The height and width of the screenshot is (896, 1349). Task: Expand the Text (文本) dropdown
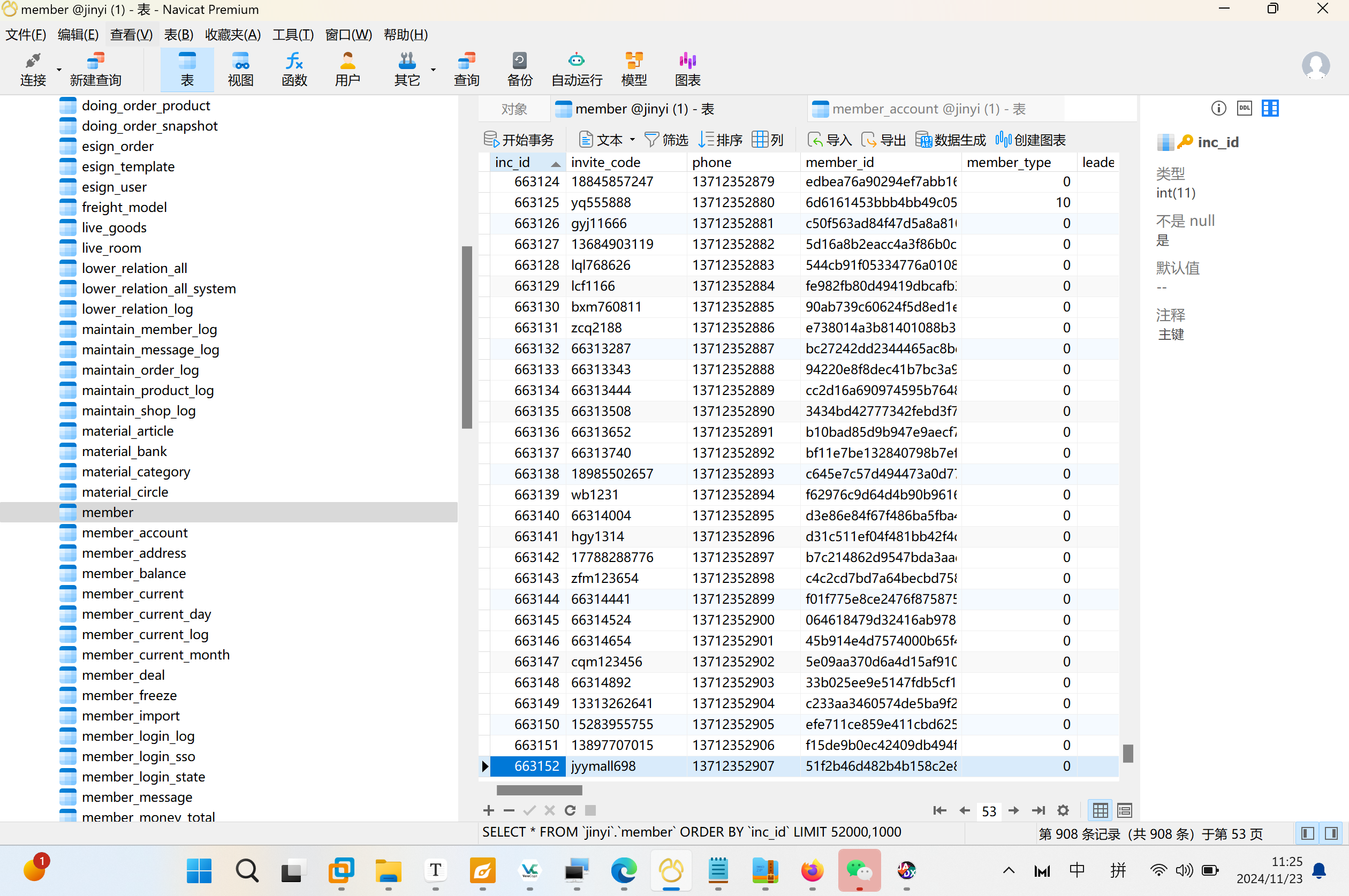click(x=632, y=139)
